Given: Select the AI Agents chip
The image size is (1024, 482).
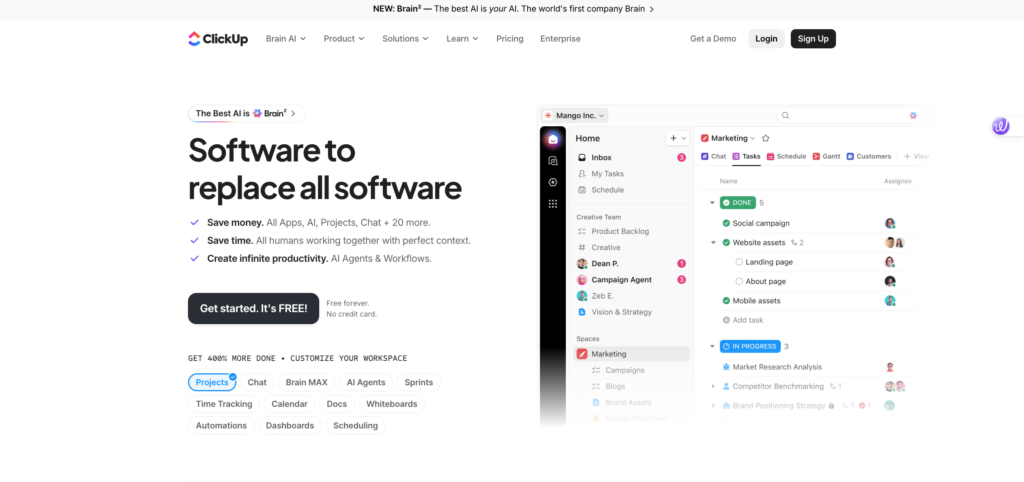Looking at the screenshot, I should click(x=366, y=382).
